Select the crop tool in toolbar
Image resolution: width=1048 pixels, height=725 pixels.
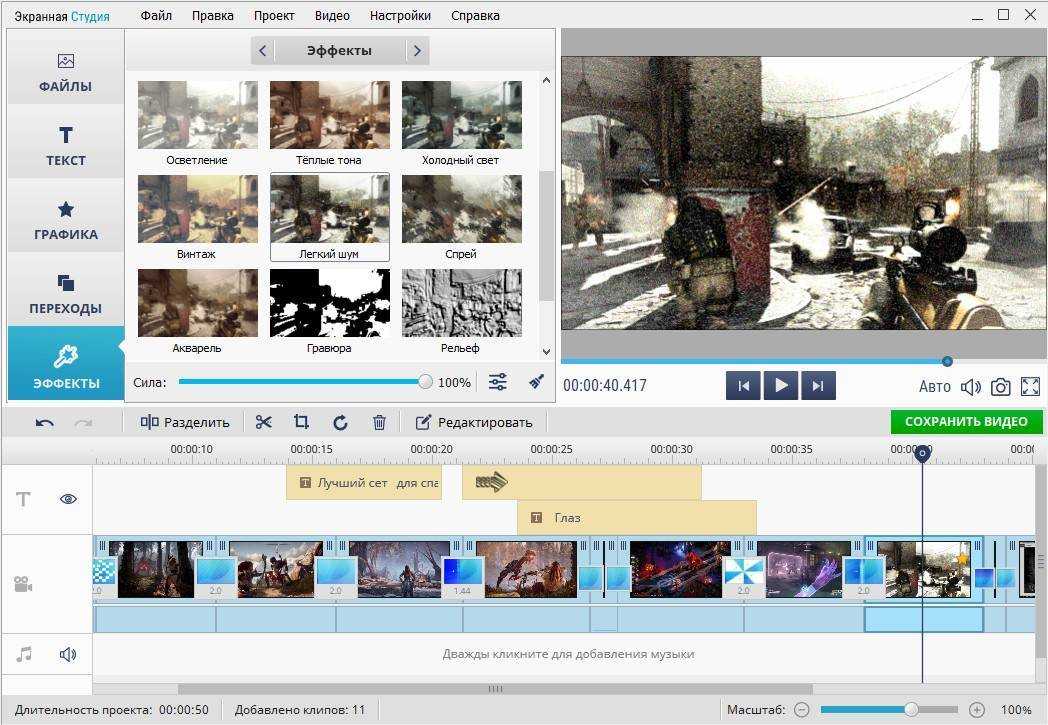(301, 422)
